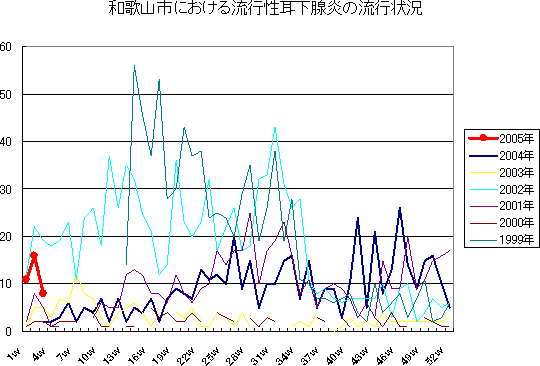
Task: Click the yellow 2003年 legend line
Action: click(483, 172)
